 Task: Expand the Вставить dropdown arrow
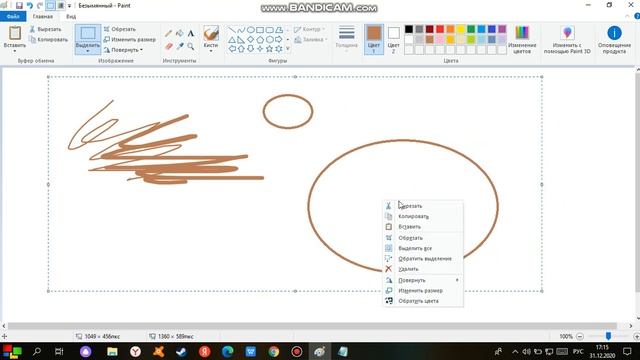pos(15,51)
